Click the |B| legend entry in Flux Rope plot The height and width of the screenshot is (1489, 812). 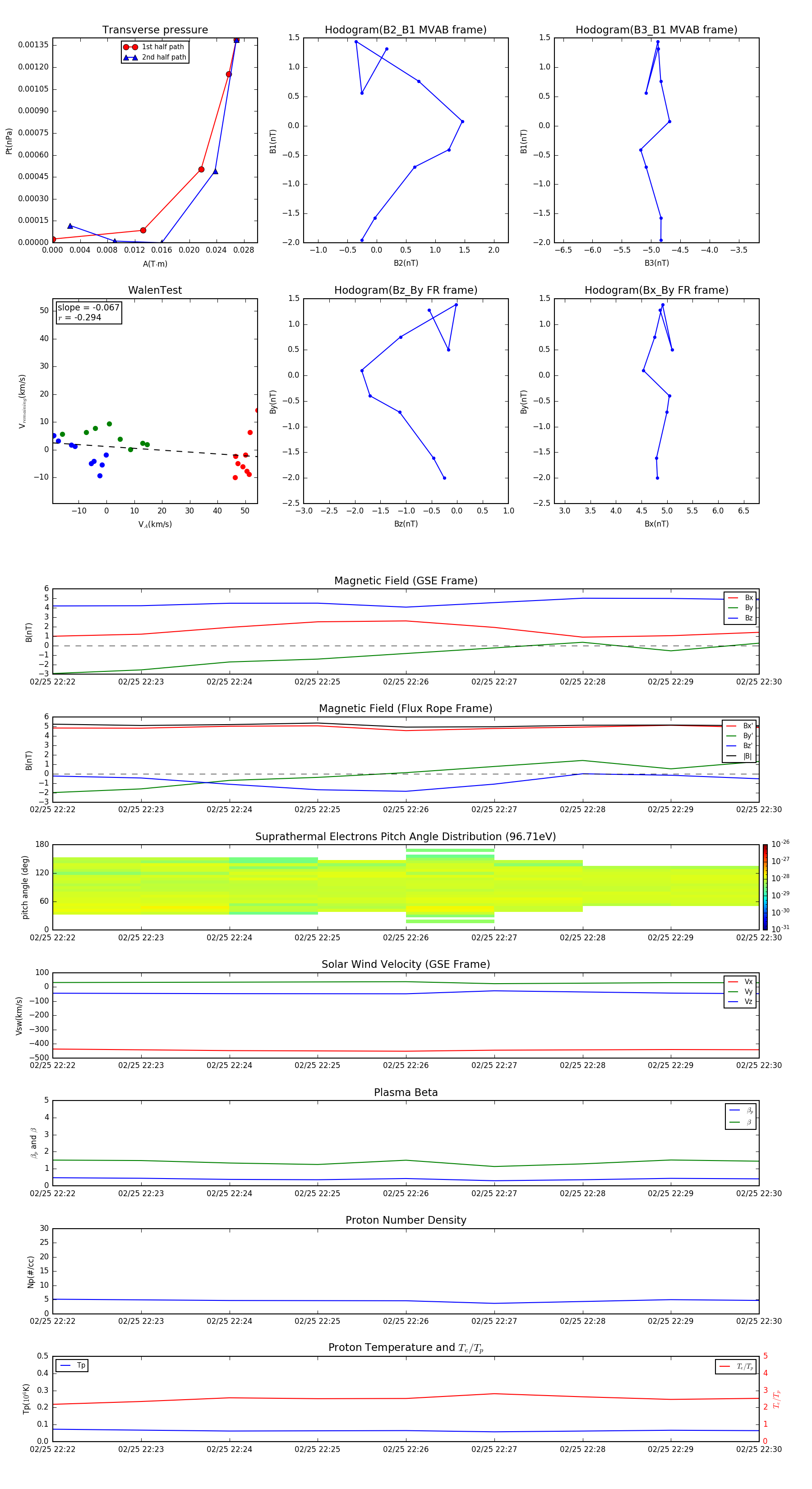click(739, 756)
